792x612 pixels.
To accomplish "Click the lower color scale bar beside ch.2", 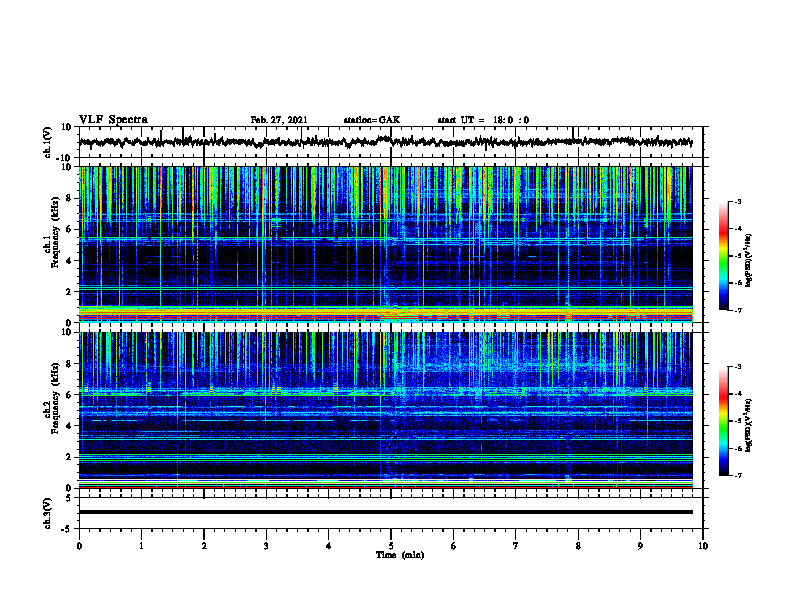I will click(723, 421).
